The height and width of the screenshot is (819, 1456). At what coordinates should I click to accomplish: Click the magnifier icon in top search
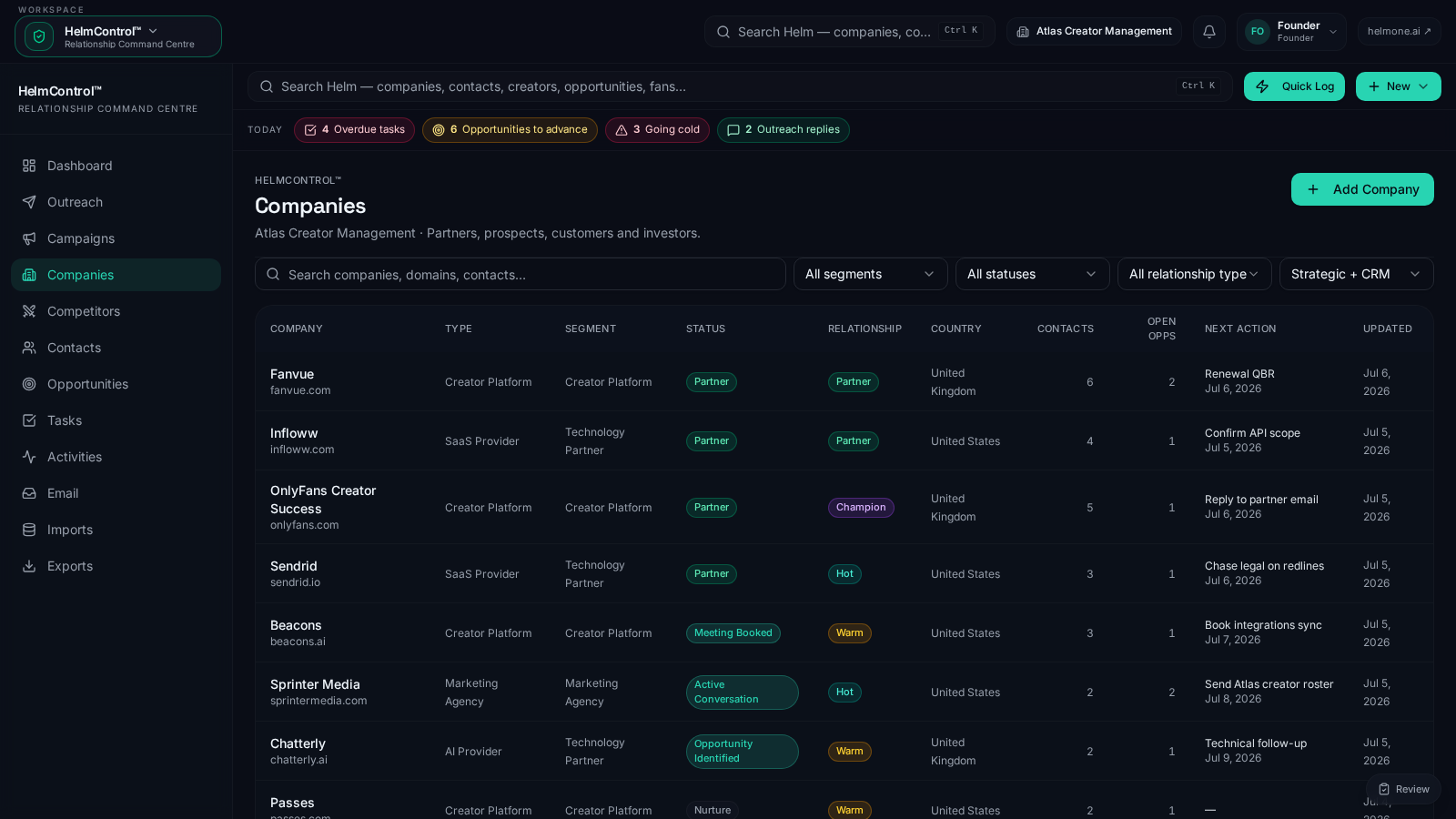(x=723, y=32)
